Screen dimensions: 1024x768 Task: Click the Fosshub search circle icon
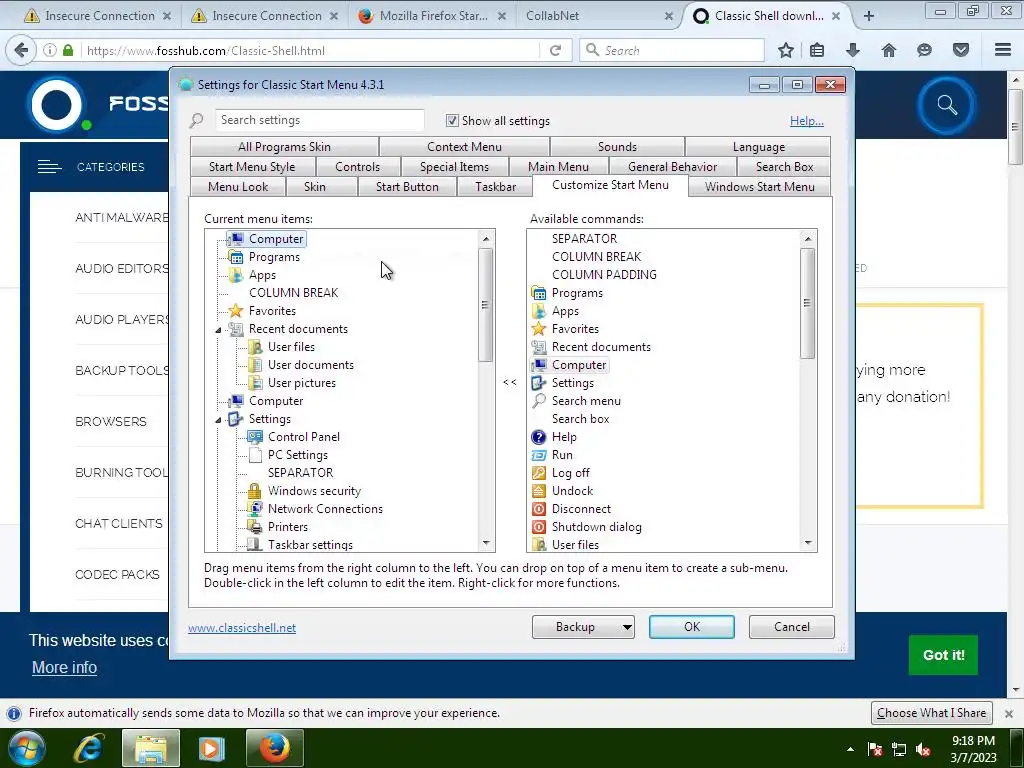pyautogui.click(x=946, y=105)
